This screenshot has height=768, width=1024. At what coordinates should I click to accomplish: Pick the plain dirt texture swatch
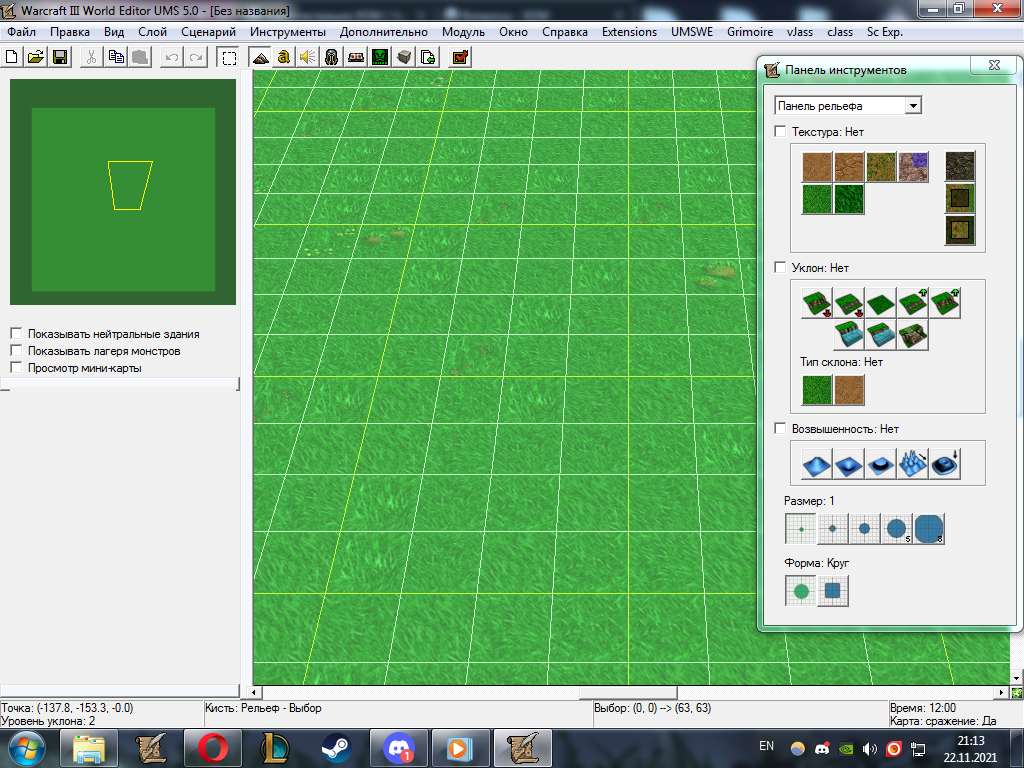tap(816, 167)
